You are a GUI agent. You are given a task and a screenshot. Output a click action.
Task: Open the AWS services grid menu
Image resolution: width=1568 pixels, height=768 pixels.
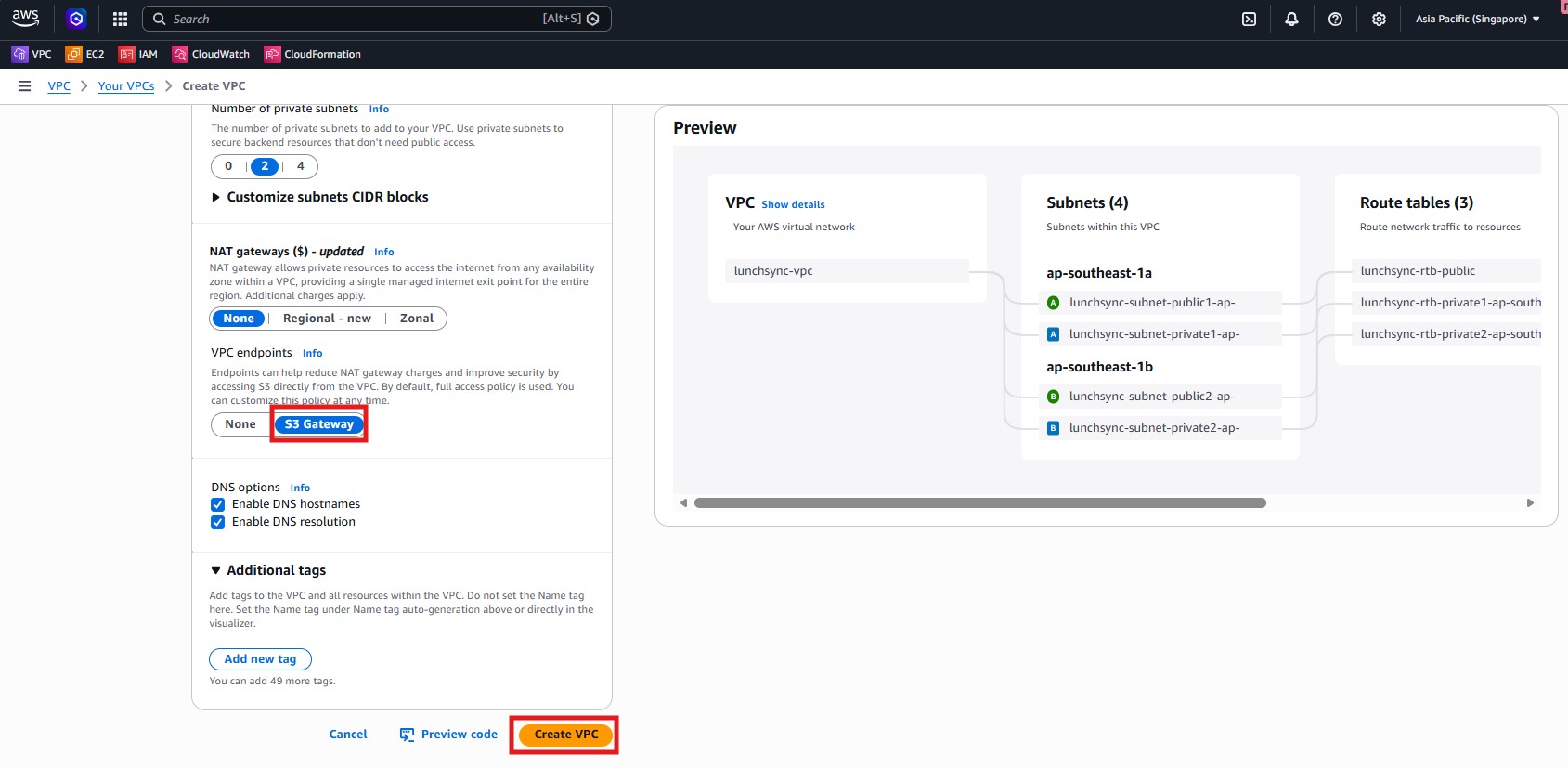click(120, 19)
